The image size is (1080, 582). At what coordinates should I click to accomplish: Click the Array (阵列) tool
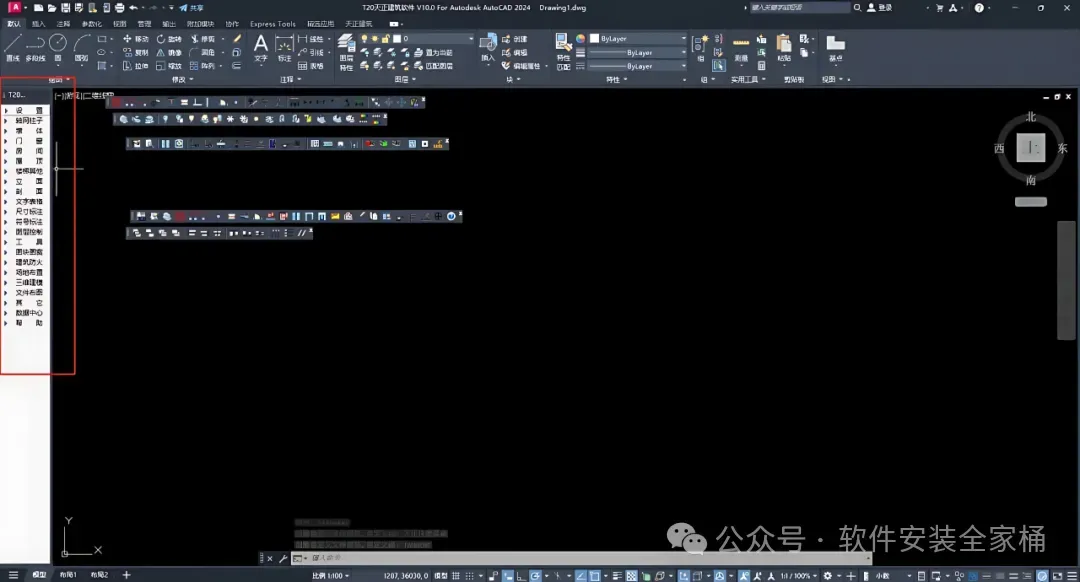pyautogui.click(x=202, y=66)
